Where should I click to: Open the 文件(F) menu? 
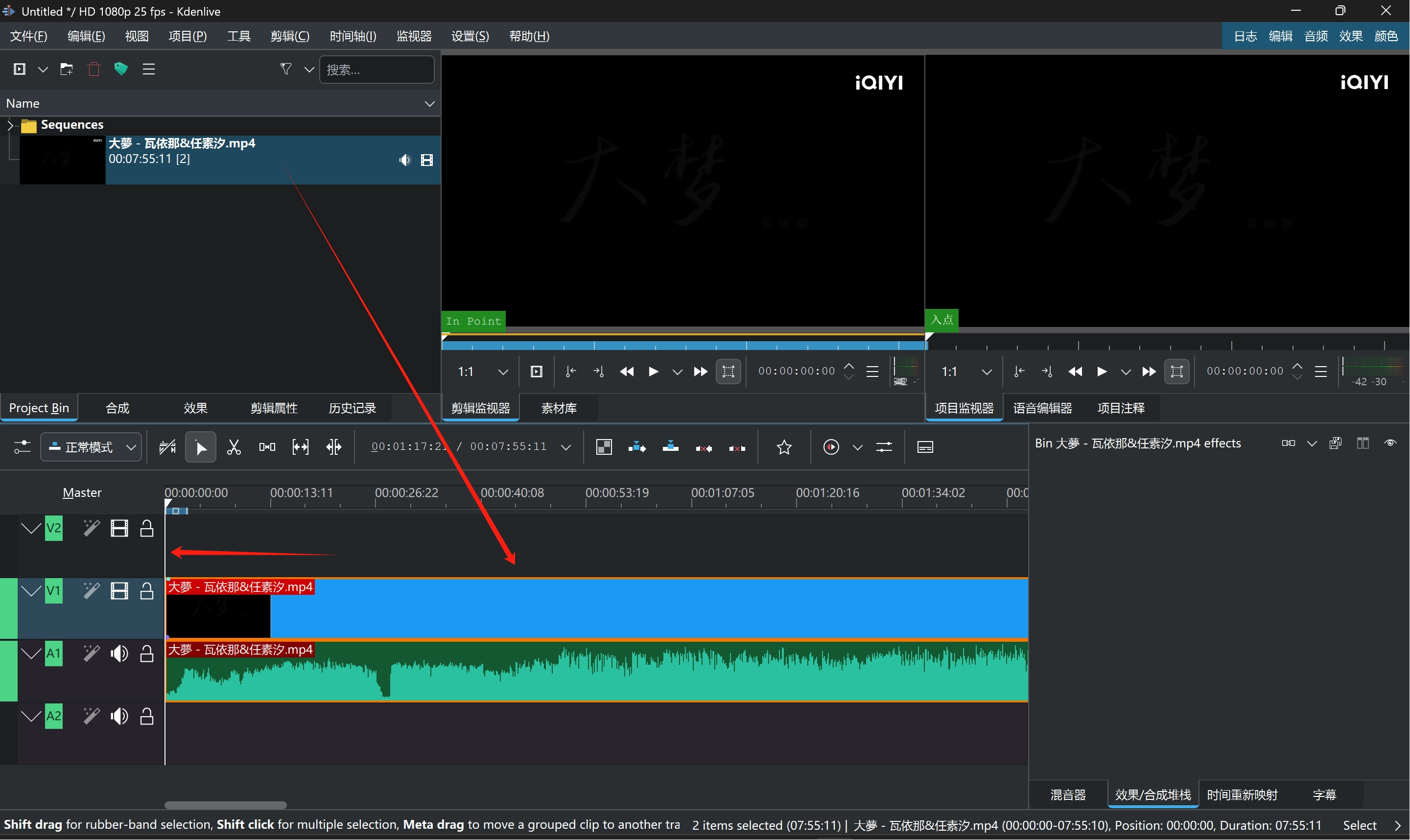coord(29,36)
